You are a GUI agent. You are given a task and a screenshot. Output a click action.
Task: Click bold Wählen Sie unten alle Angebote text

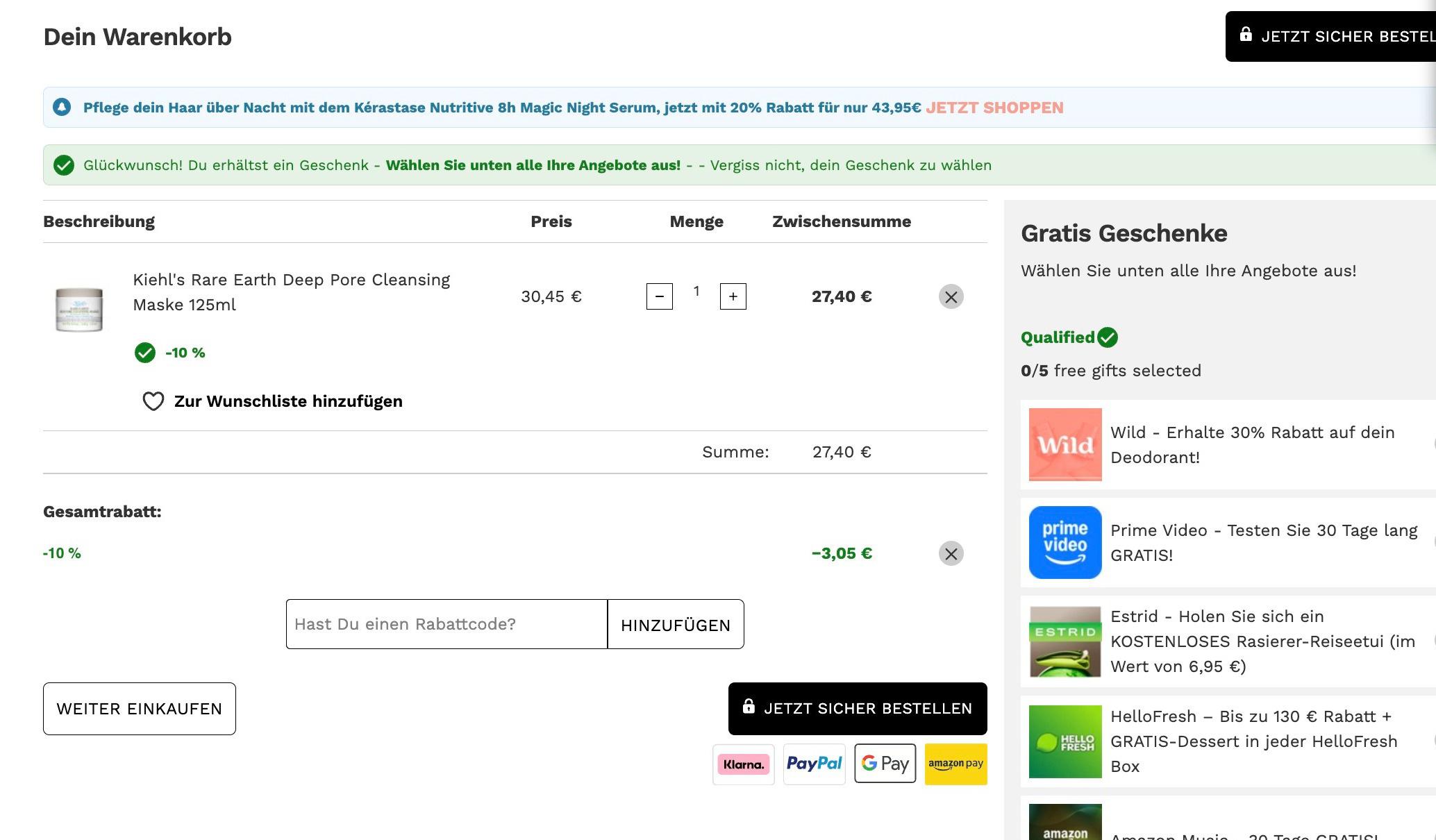click(533, 165)
